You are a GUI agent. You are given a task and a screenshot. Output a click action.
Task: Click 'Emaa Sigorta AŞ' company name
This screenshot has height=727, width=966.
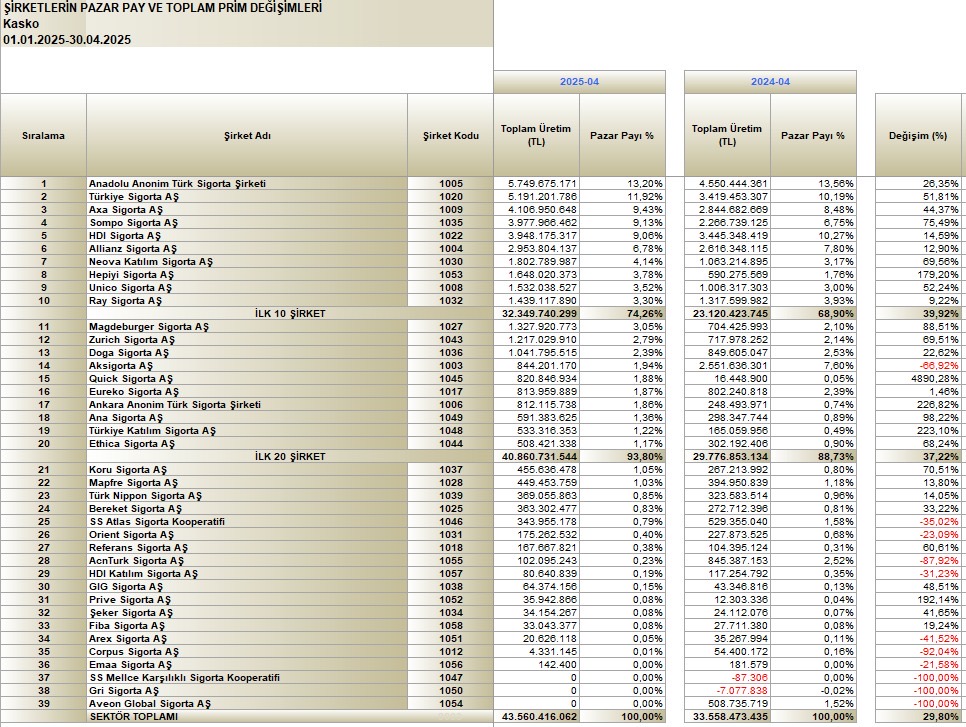pyautogui.click(x=130, y=664)
